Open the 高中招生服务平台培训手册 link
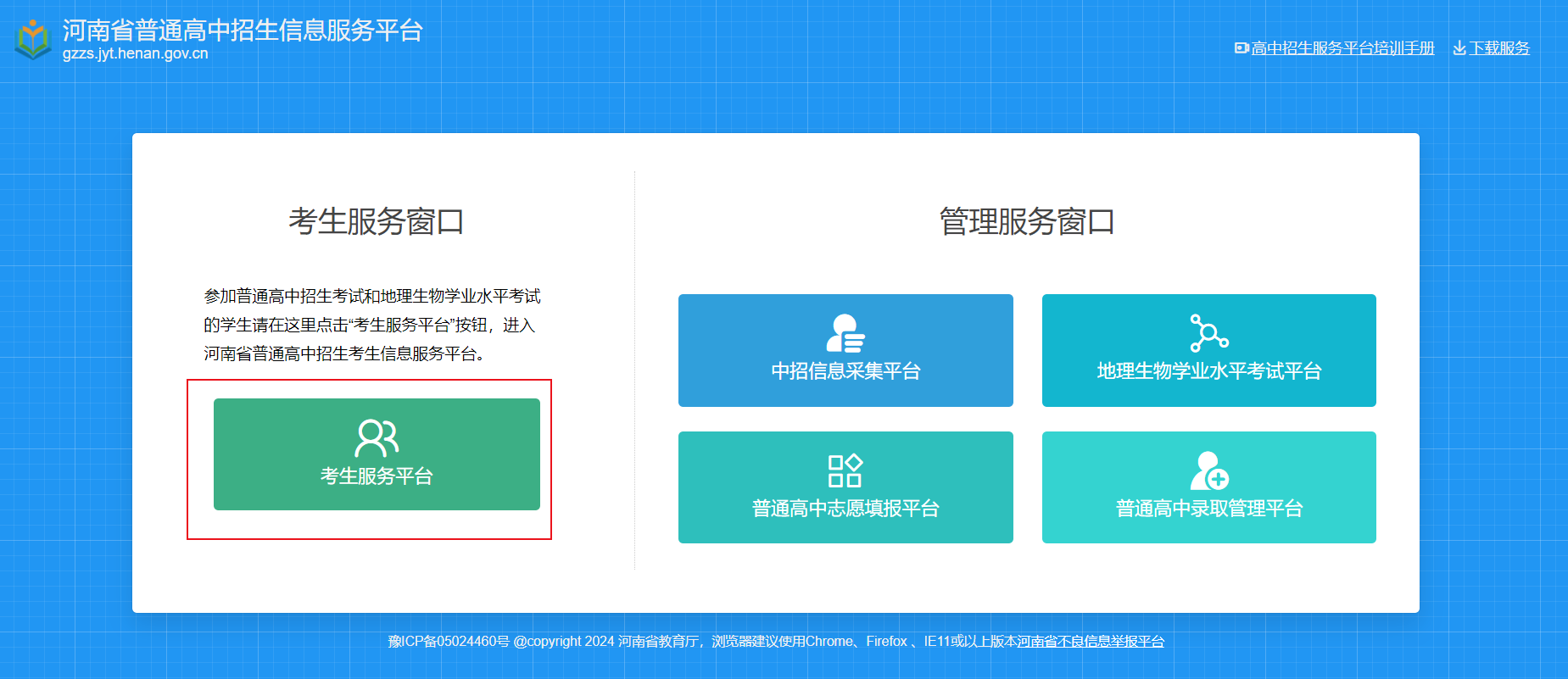Viewport: 1568px width, 679px height. (x=1342, y=48)
